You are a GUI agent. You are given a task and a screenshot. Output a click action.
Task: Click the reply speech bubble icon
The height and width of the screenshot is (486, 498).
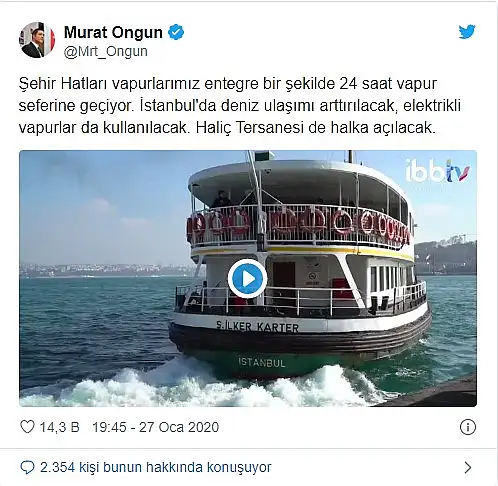pyautogui.click(x=27, y=467)
